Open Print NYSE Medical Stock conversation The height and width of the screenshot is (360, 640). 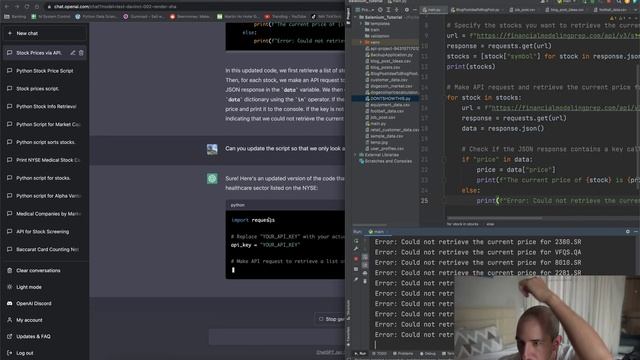point(44,160)
